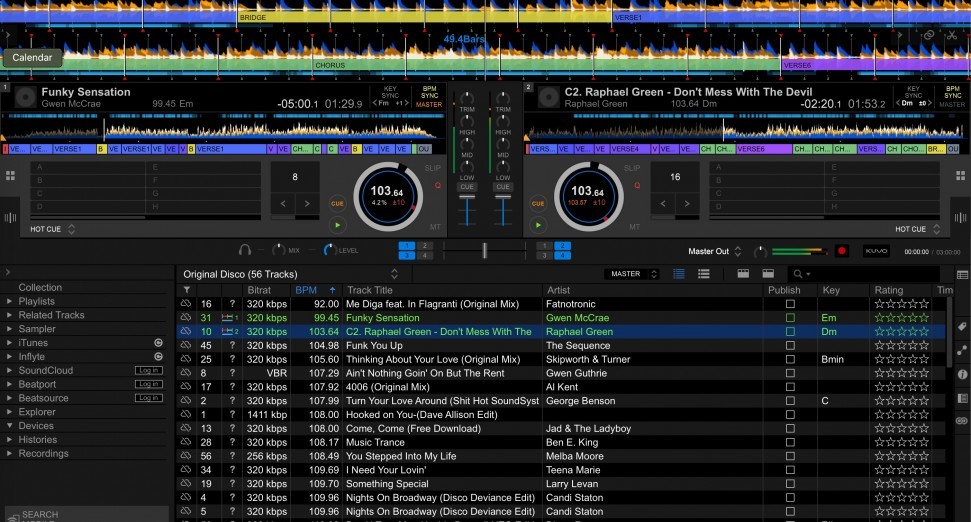Toggle Publish checkbox for Funky Sensation
The height and width of the screenshot is (522, 971).
tap(790, 318)
